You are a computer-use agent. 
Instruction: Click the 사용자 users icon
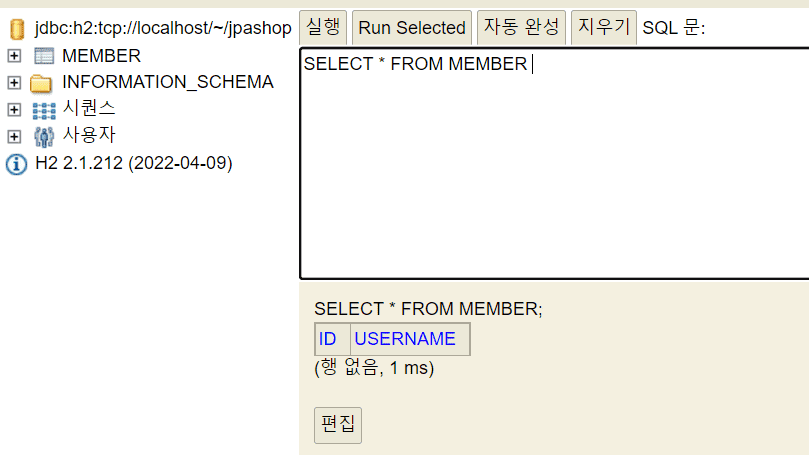[x=44, y=137]
